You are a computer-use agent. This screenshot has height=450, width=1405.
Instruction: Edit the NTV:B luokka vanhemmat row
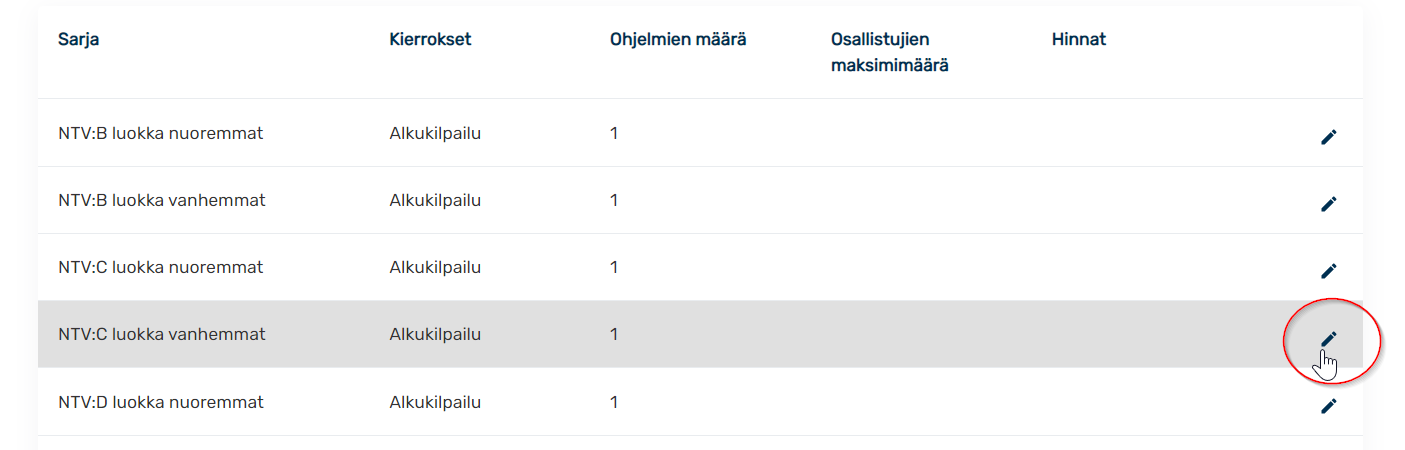(1328, 204)
